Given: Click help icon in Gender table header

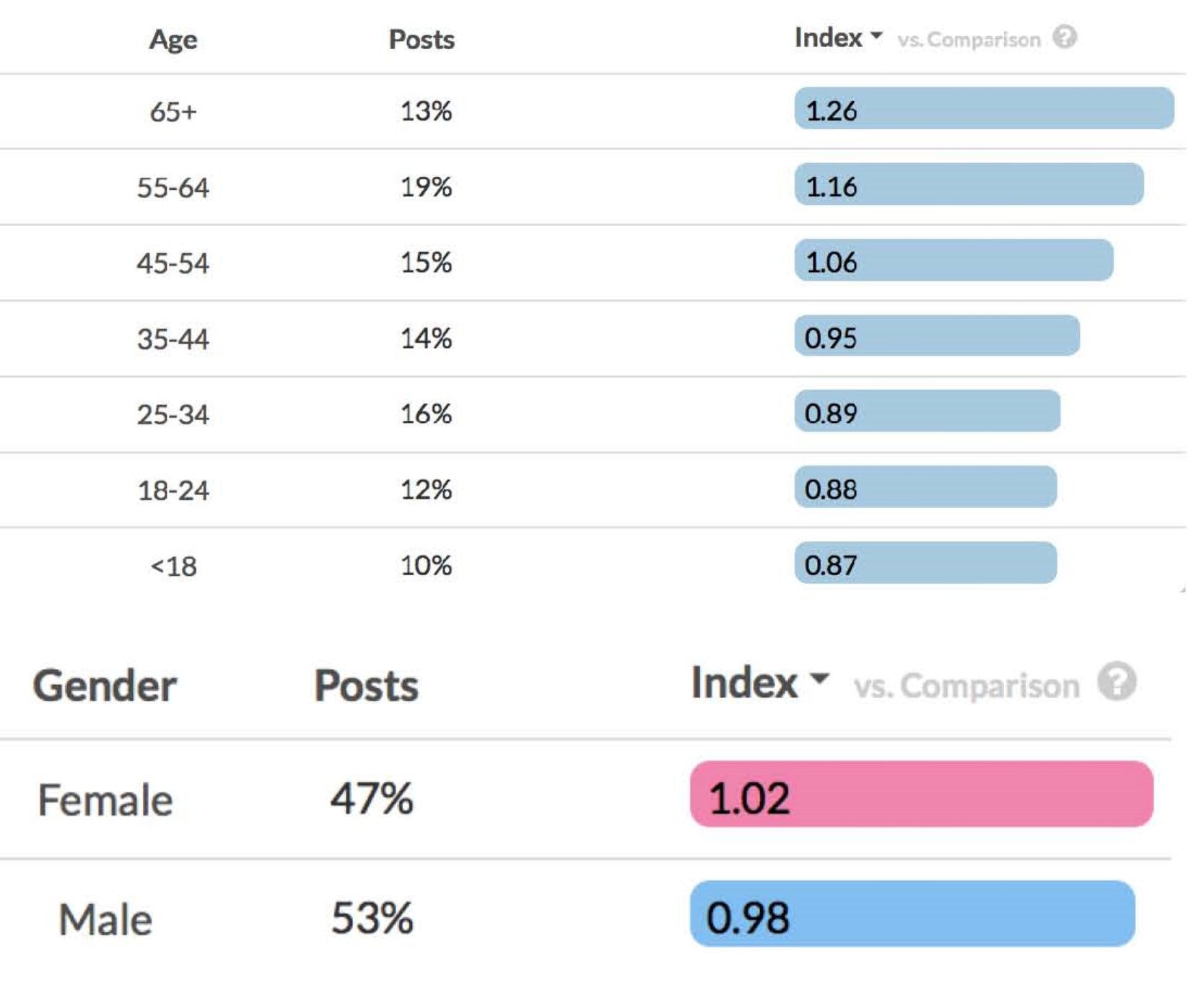Looking at the screenshot, I should click(1117, 682).
